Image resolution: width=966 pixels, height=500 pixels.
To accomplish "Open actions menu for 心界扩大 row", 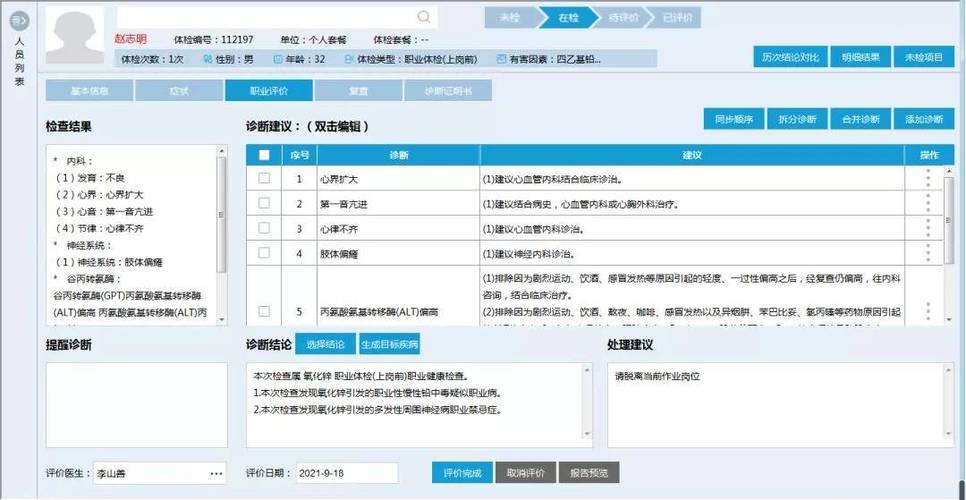I will tap(928, 179).
